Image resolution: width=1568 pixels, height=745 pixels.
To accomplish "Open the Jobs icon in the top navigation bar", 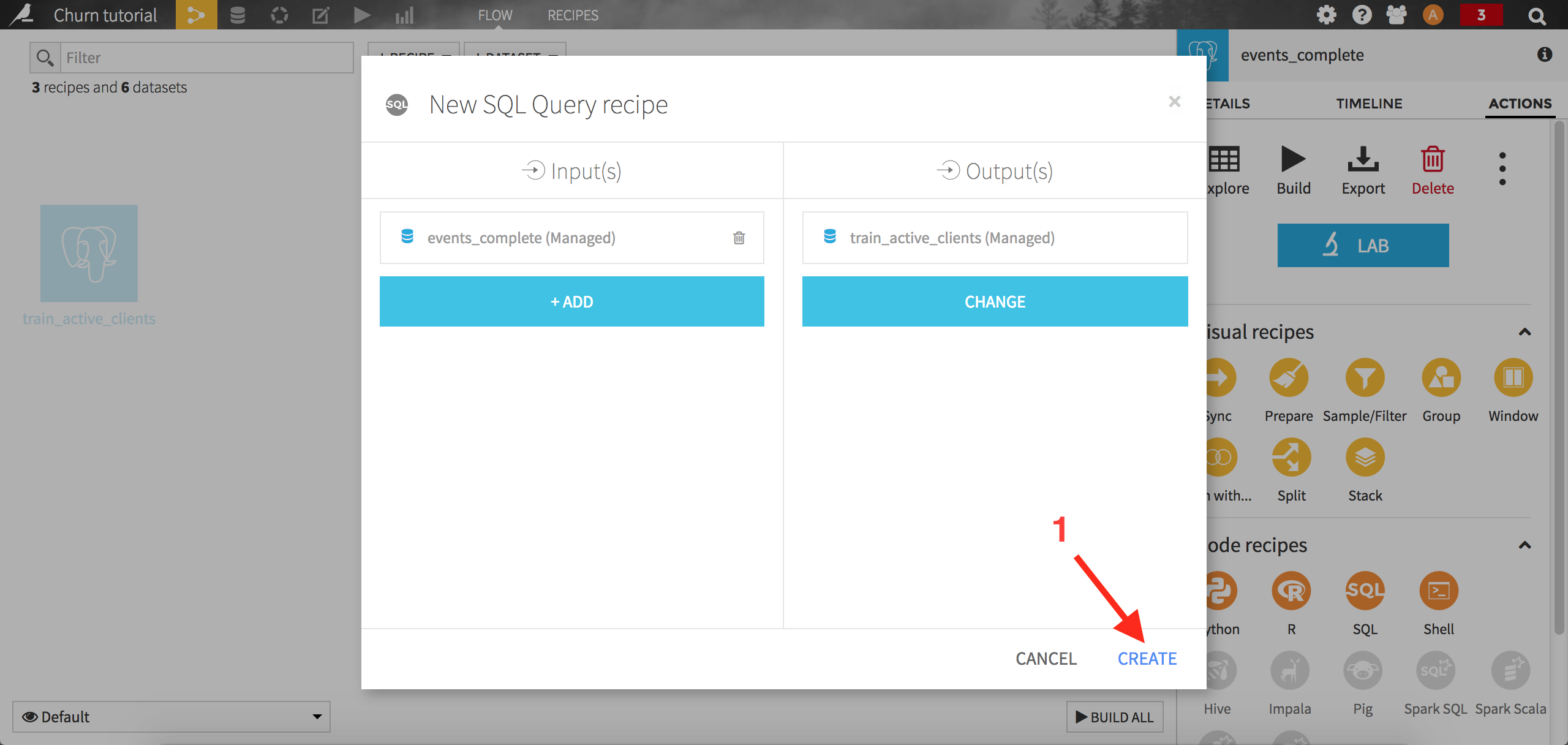I will [x=362, y=15].
